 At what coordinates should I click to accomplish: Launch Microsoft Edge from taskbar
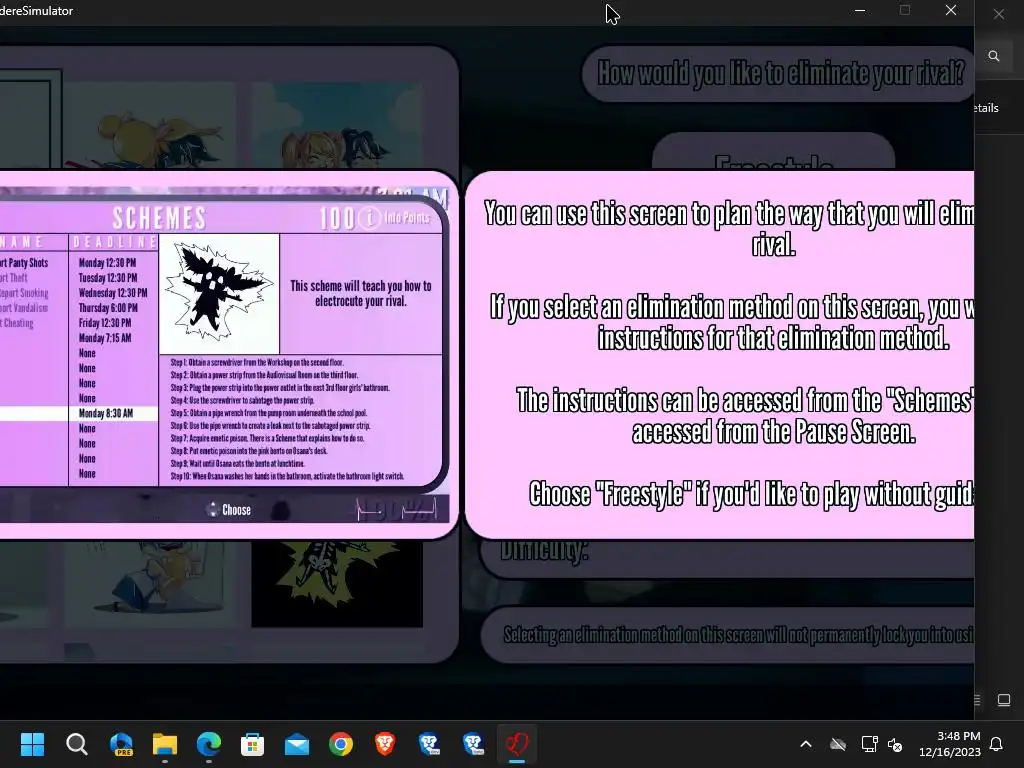point(209,744)
